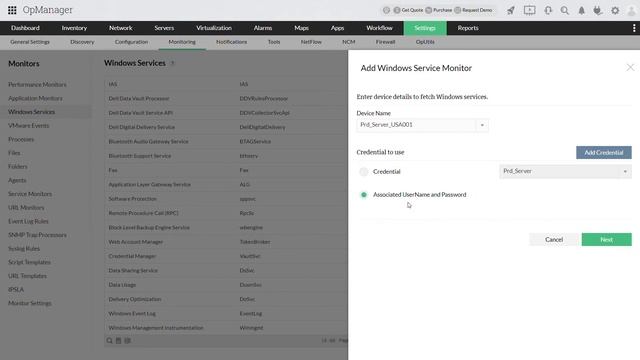Switch to Tools tab
The width and height of the screenshot is (640, 360).
tap(274, 42)
